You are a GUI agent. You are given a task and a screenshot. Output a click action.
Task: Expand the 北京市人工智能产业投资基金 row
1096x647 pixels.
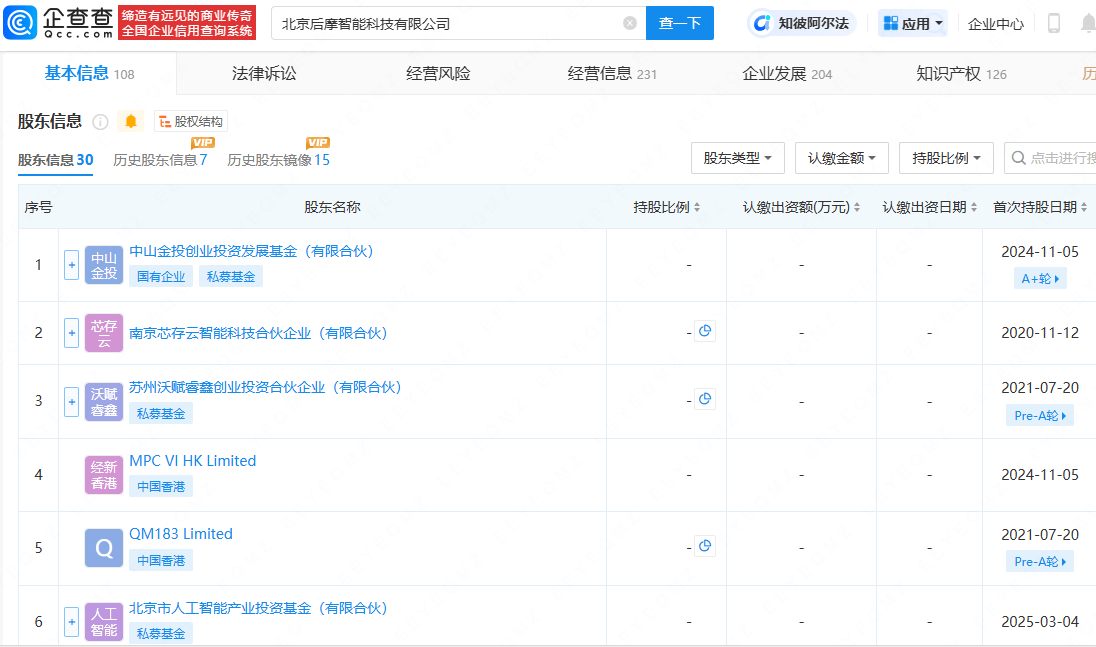click(71, 622)
